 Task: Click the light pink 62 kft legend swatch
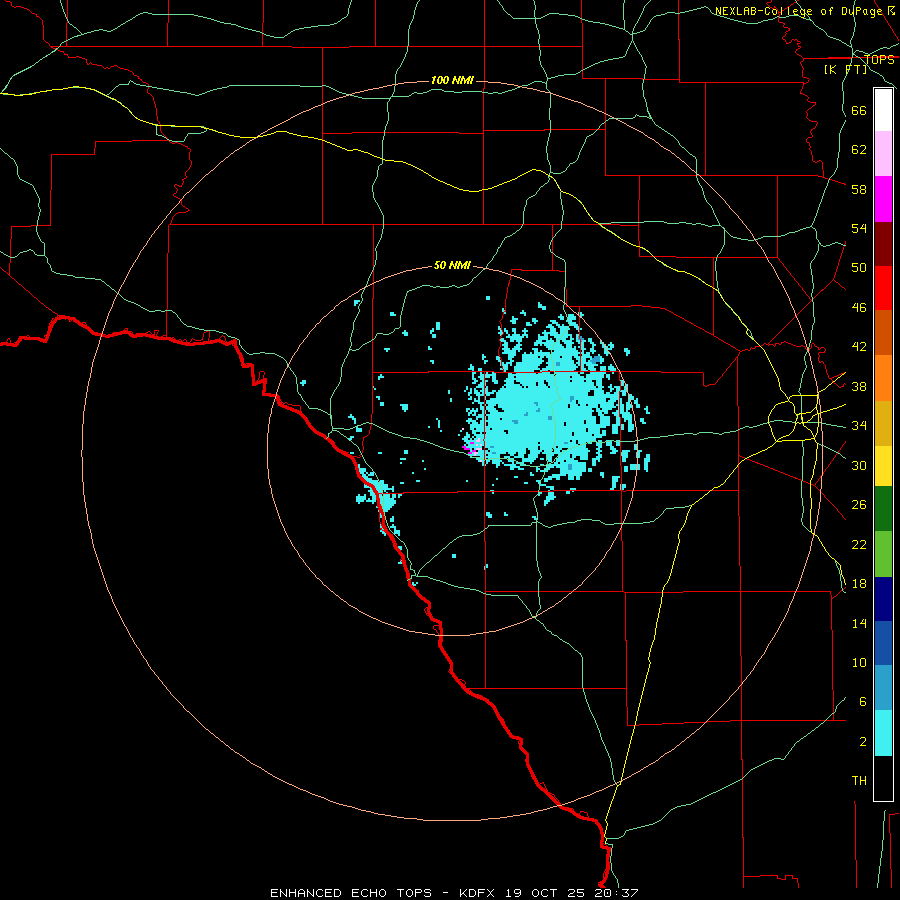tap(883, 154)
